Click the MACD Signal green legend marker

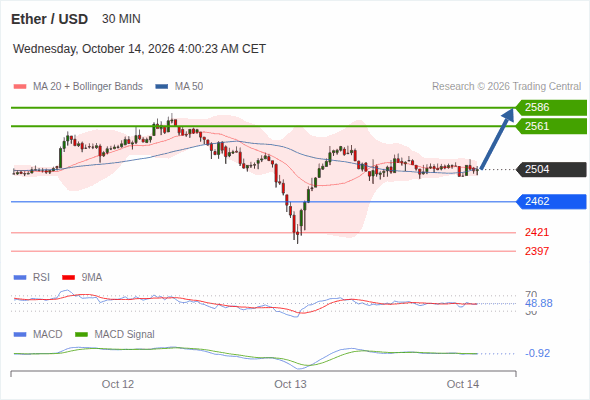pos(82,335)
